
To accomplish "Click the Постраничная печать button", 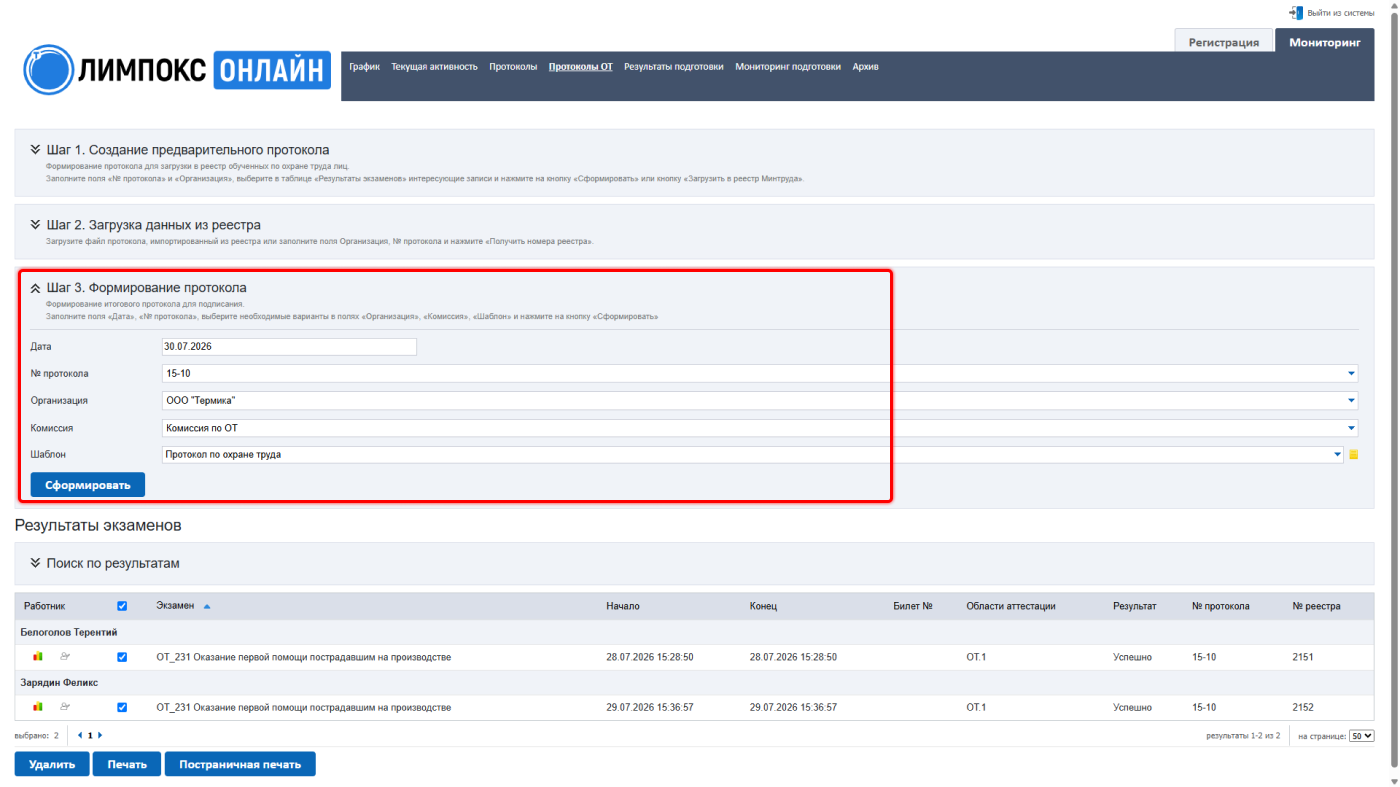I will (240, 764).
